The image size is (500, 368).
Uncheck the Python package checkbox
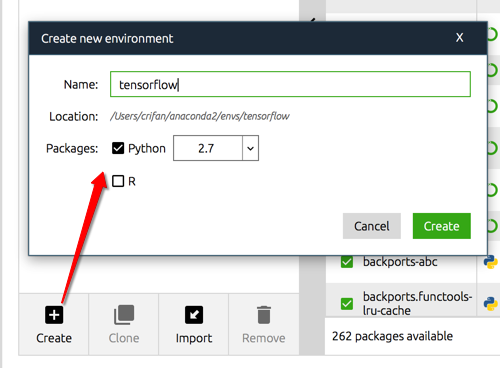tap(118, 148)
